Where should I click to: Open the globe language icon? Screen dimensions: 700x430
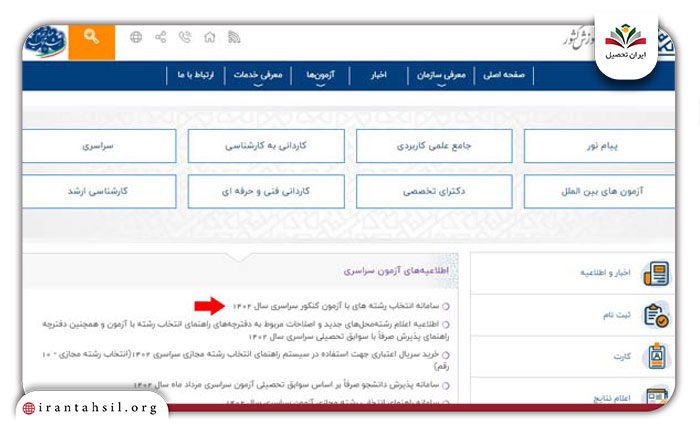coord(136,37)
